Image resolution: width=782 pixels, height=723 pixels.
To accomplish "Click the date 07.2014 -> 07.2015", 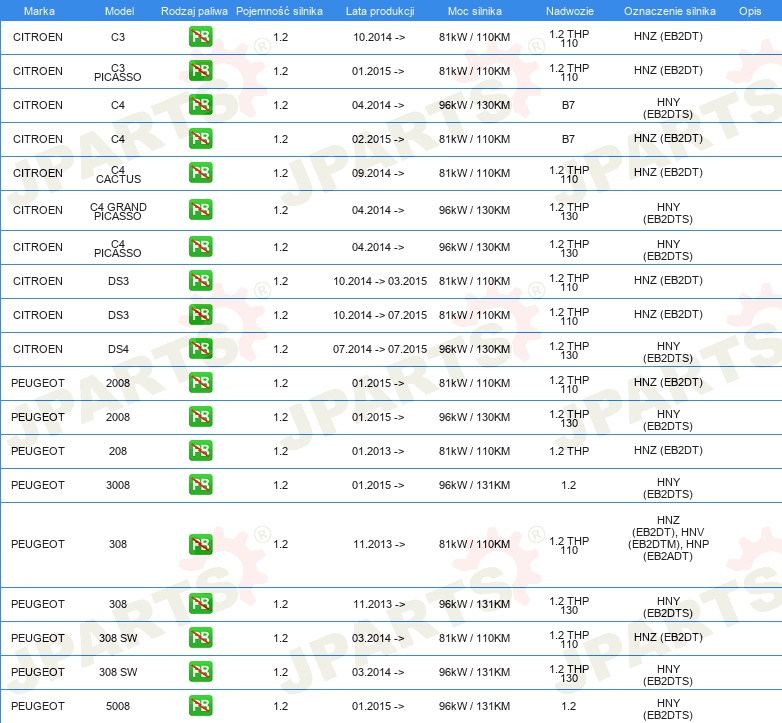I will 380,349.
